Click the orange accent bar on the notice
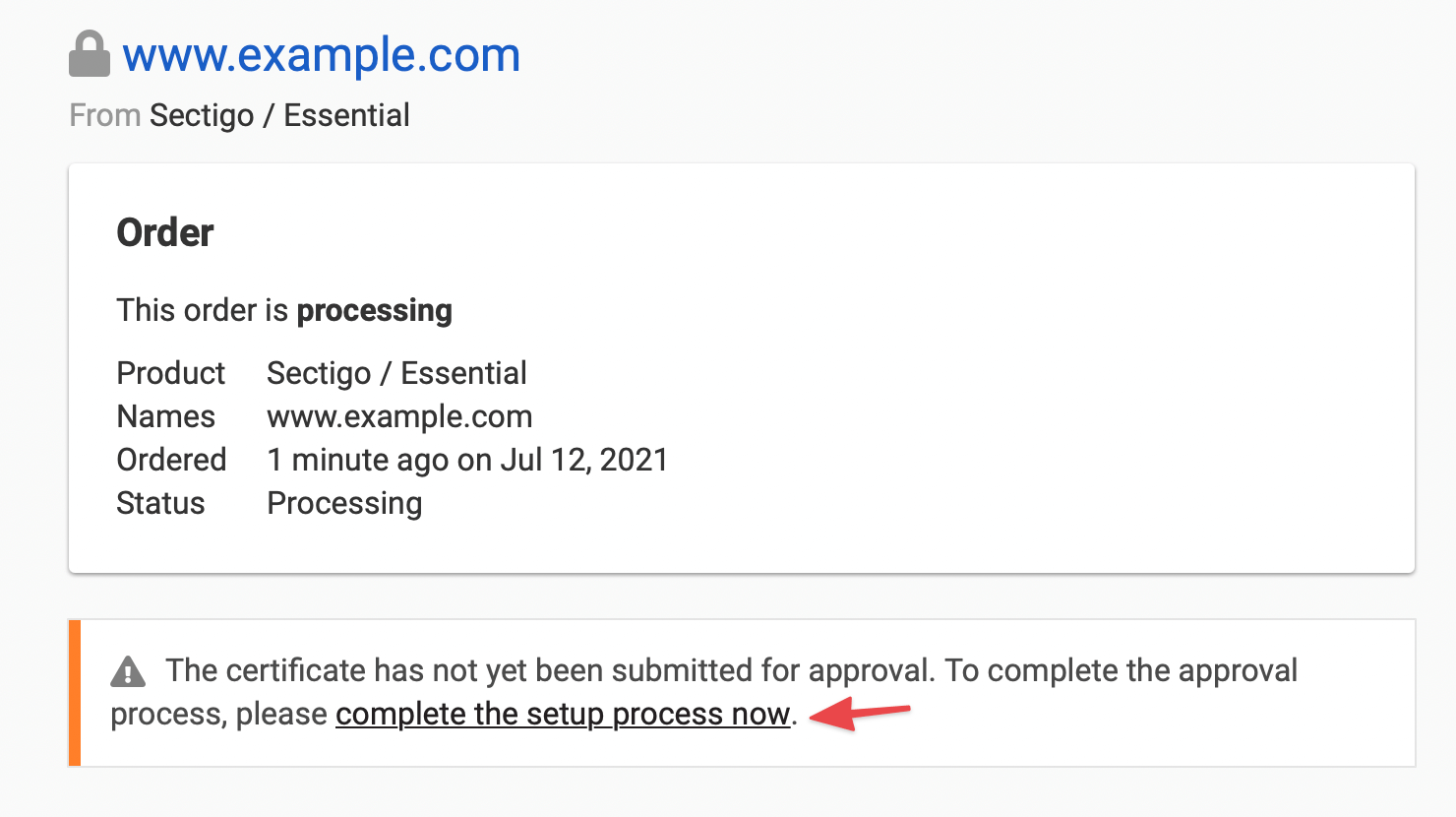Screen dimensions: 1456x817 74,689
